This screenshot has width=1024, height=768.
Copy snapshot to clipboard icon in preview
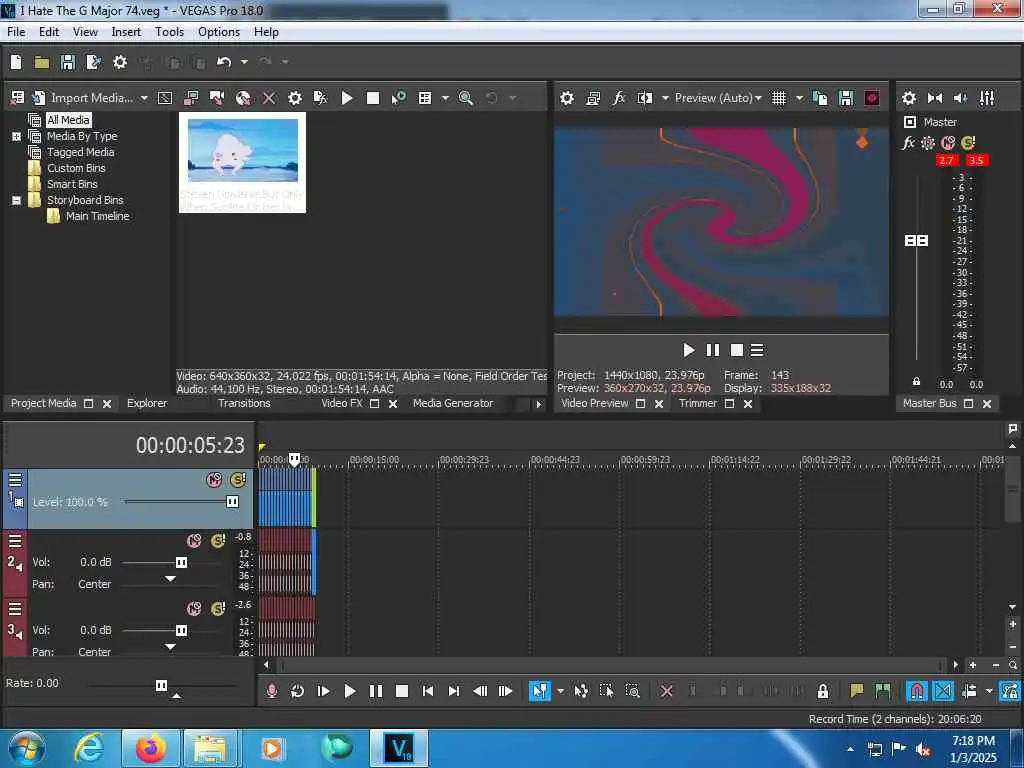pos(820,98)
